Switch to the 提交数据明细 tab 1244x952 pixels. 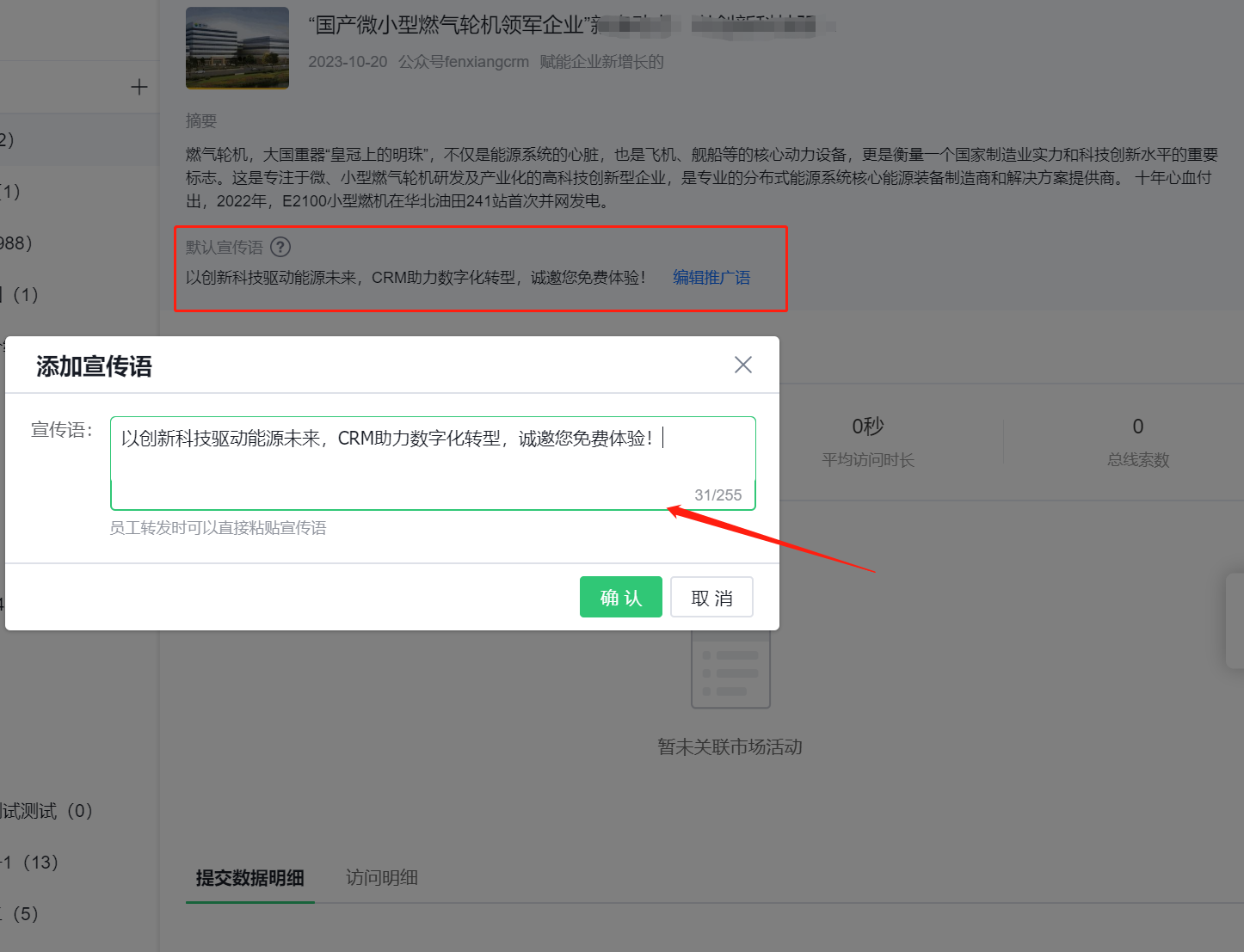coord(250,878)
